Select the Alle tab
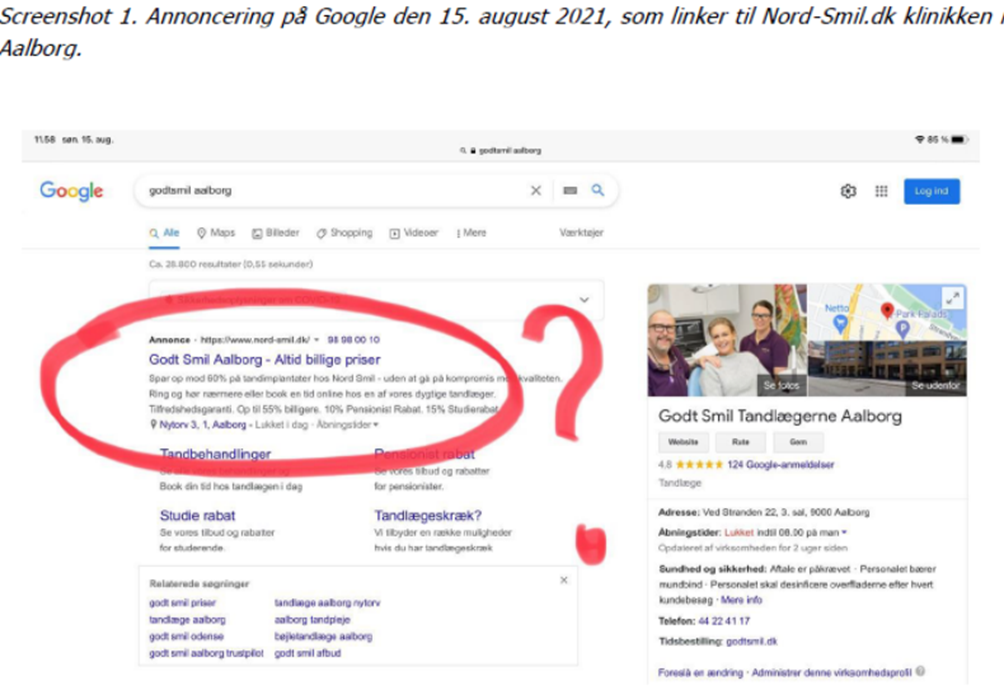The height and width of the screenshot is (690, 1004). coord(165,233)
